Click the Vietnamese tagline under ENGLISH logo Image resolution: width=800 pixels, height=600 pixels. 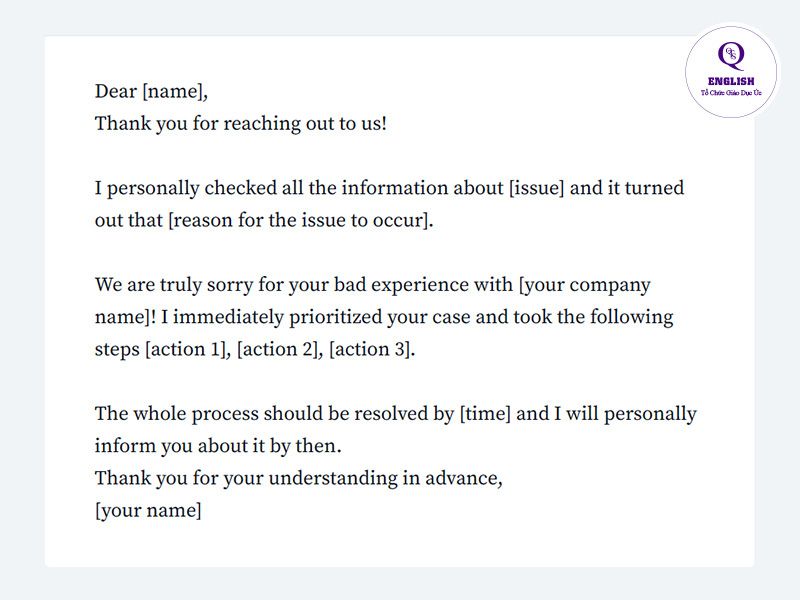pos(731,93)
